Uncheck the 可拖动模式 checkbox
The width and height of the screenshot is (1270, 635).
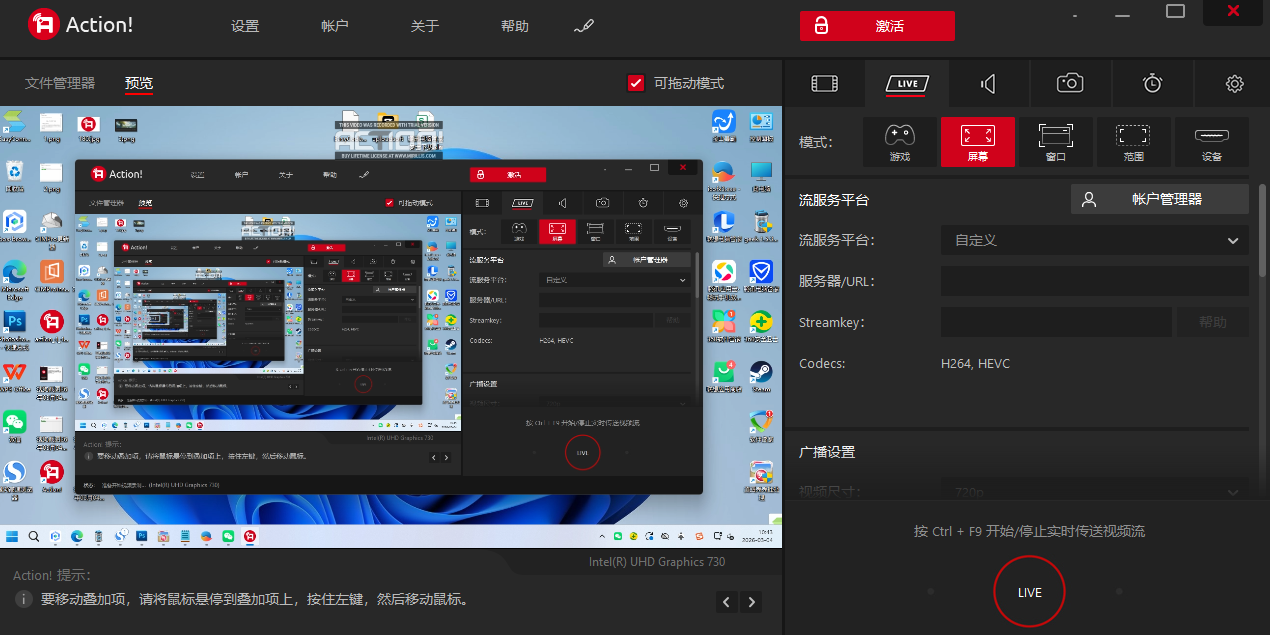pyautogui.click(x=636, y=83)
